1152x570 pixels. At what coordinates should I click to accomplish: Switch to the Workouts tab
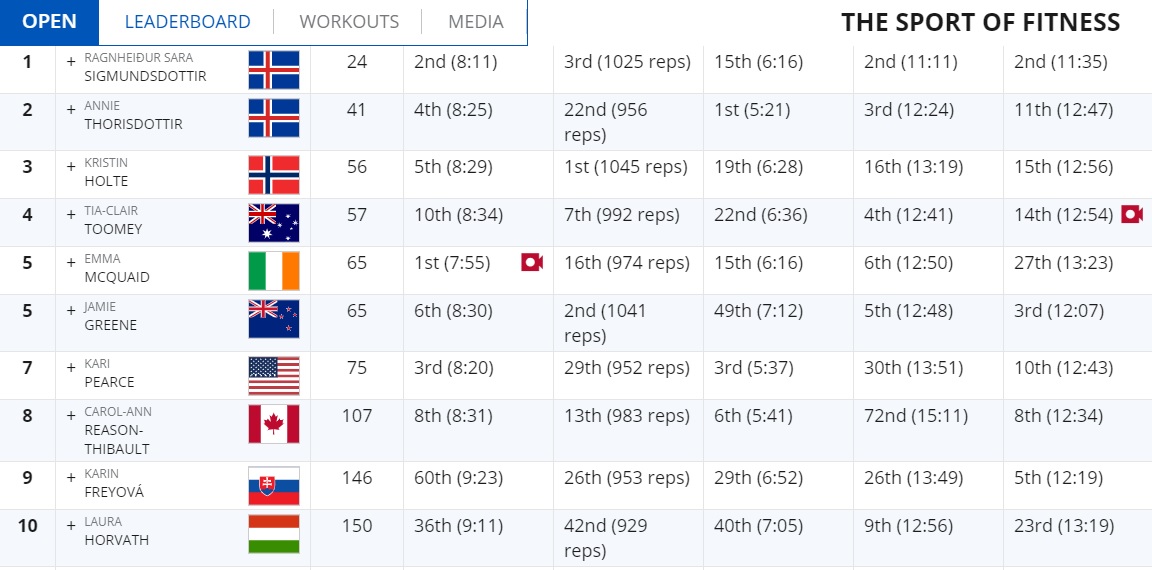(x=349, y=22)
